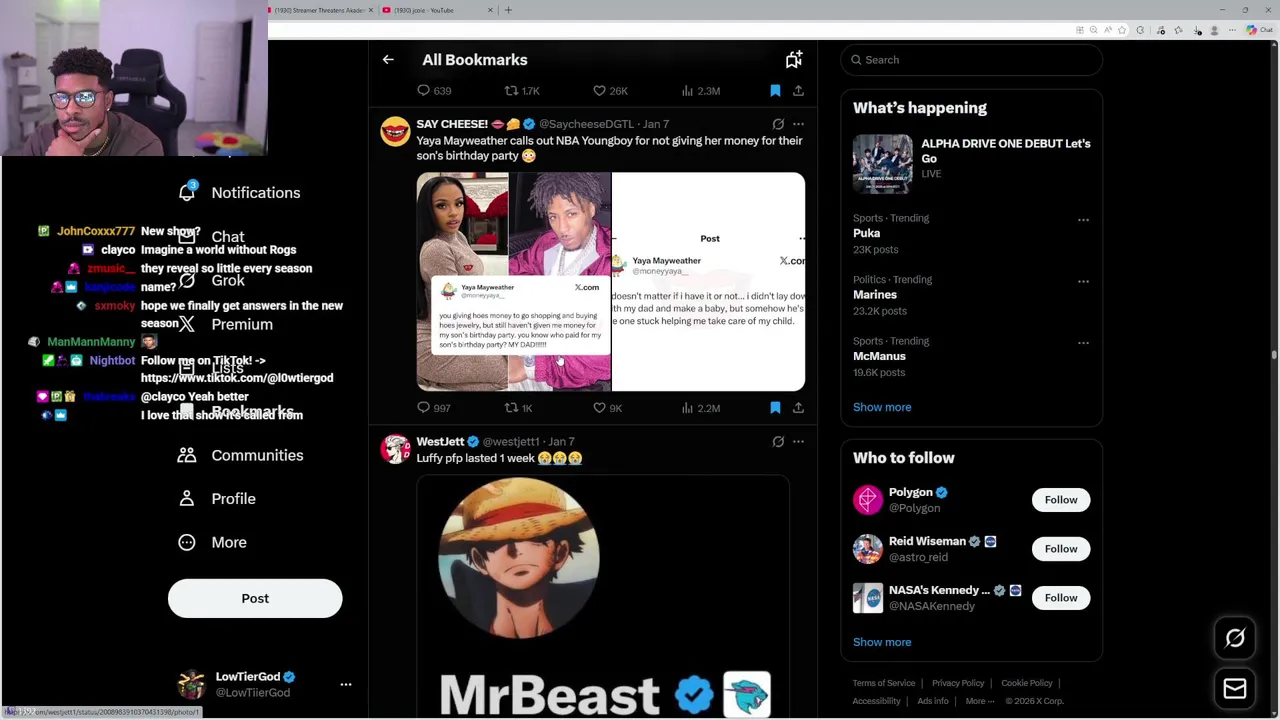
Task: Open browser Settings and more menu
Action: click(x=1233, y=30)
